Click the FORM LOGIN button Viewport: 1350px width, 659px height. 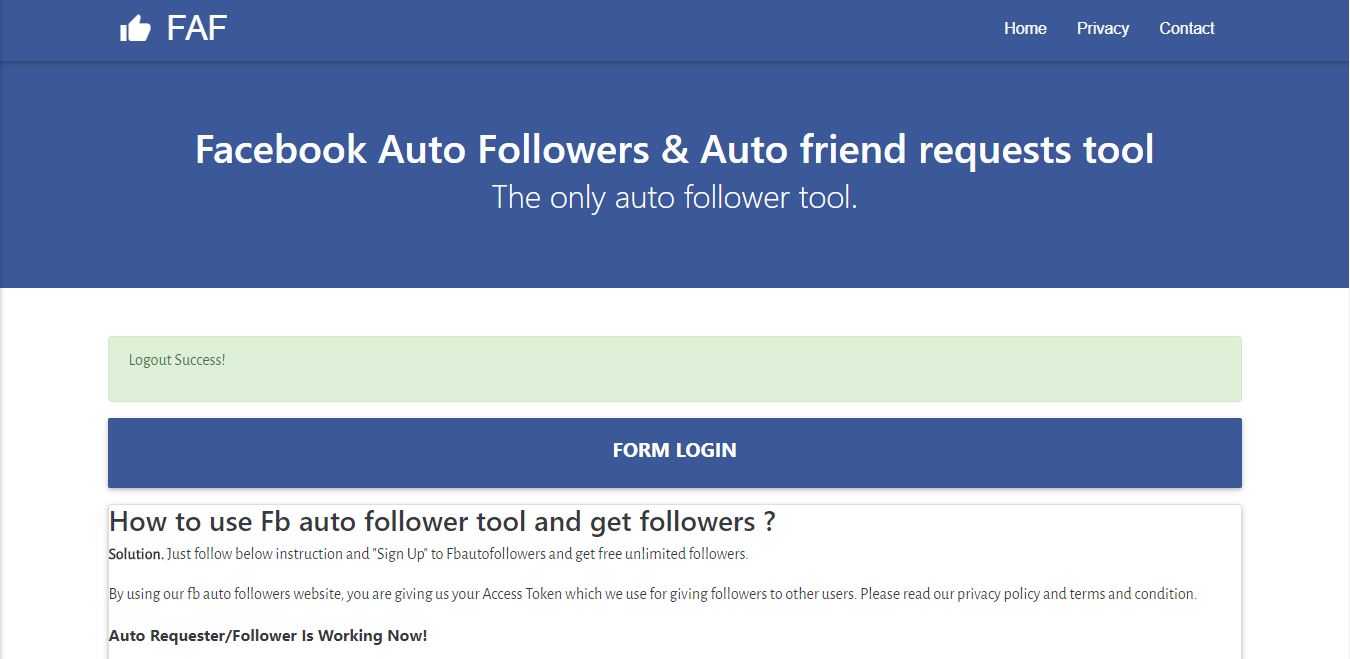point(675,452)
